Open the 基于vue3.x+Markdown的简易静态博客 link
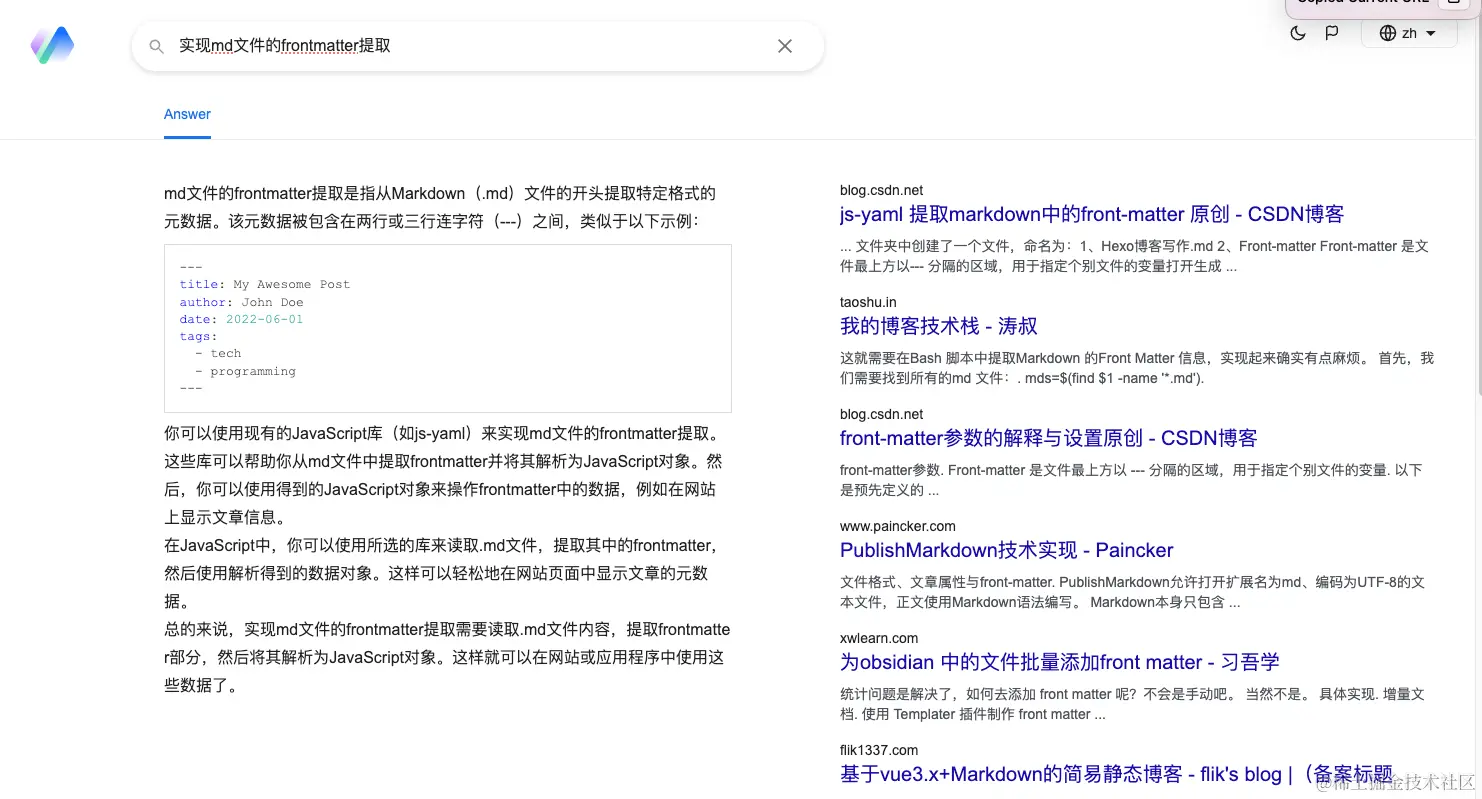 tap(1117, 774)
